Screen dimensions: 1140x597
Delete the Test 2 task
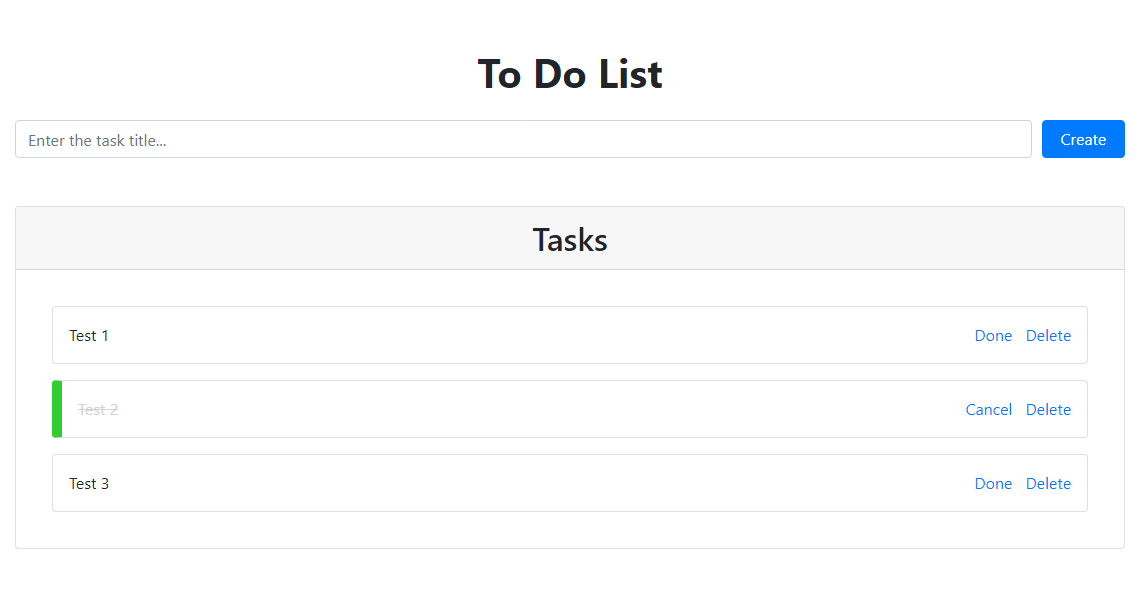click(x=1048, y=409)
